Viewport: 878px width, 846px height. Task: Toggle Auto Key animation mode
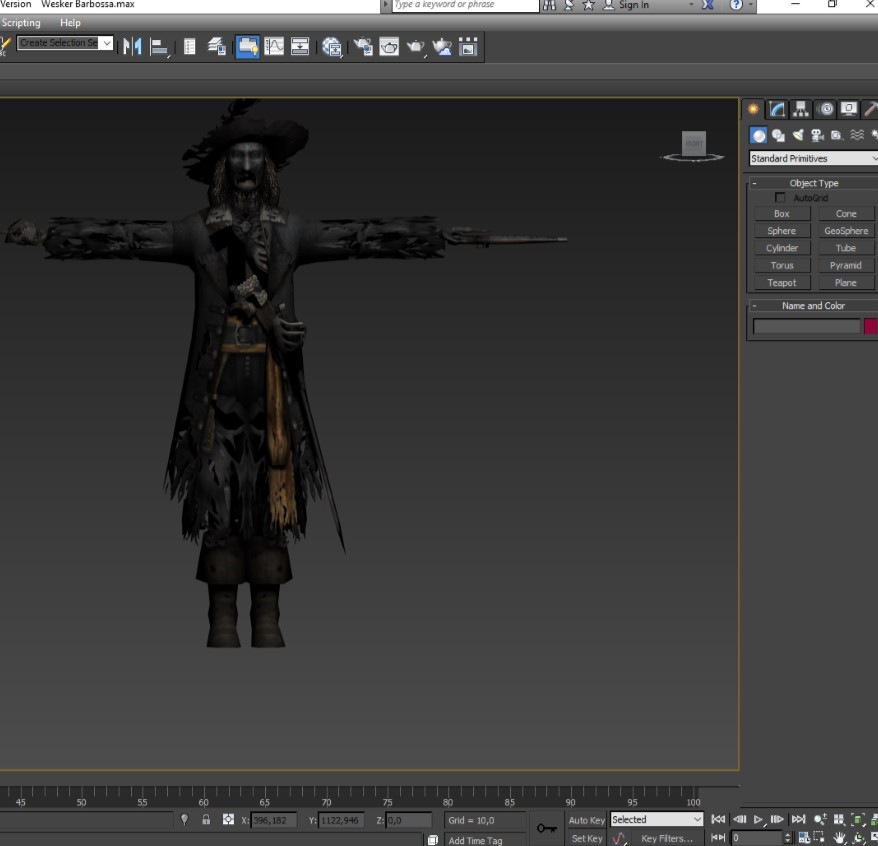tap(586, 820)
